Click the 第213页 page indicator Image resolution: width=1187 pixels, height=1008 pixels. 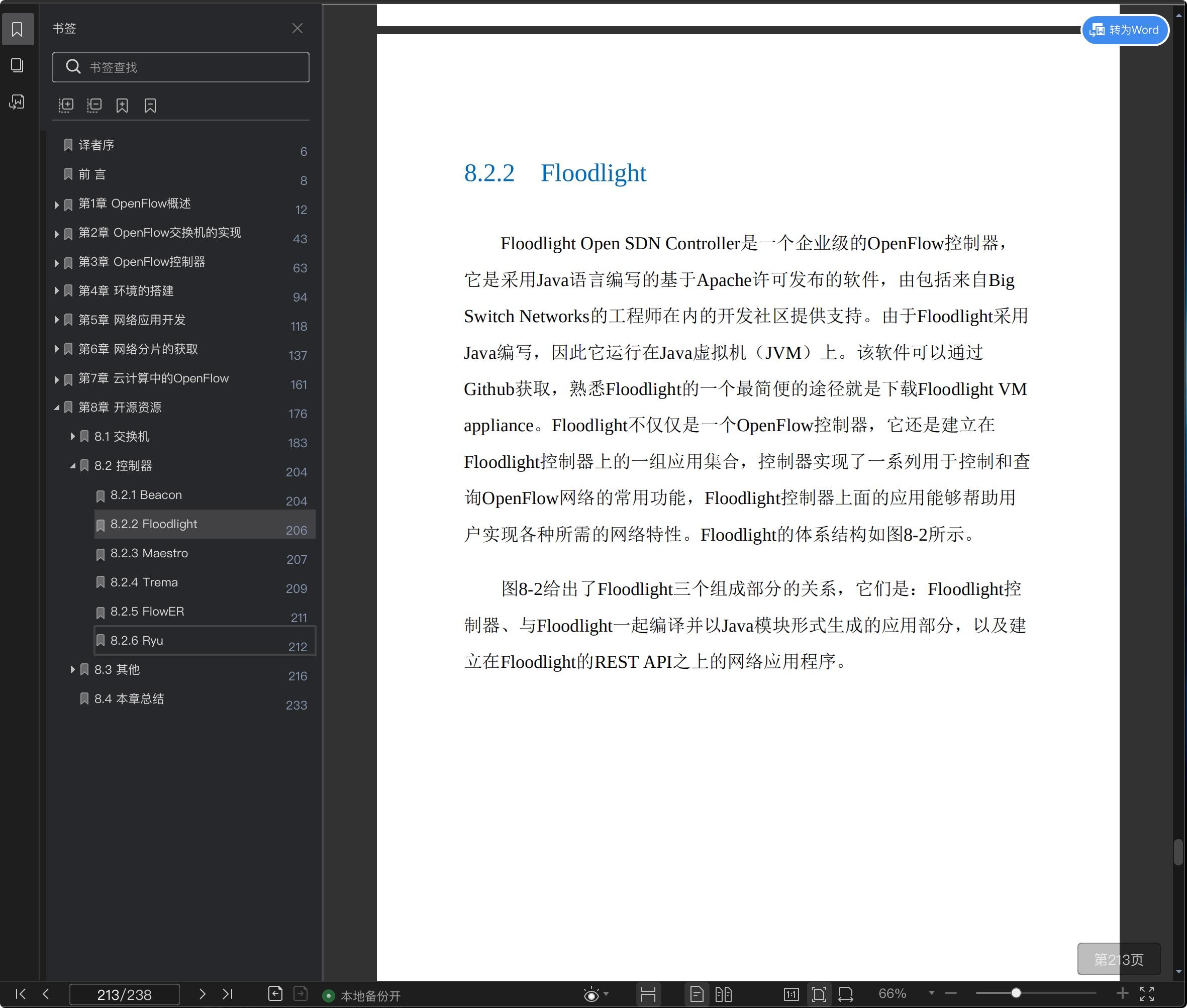(x=1119, y=959)
